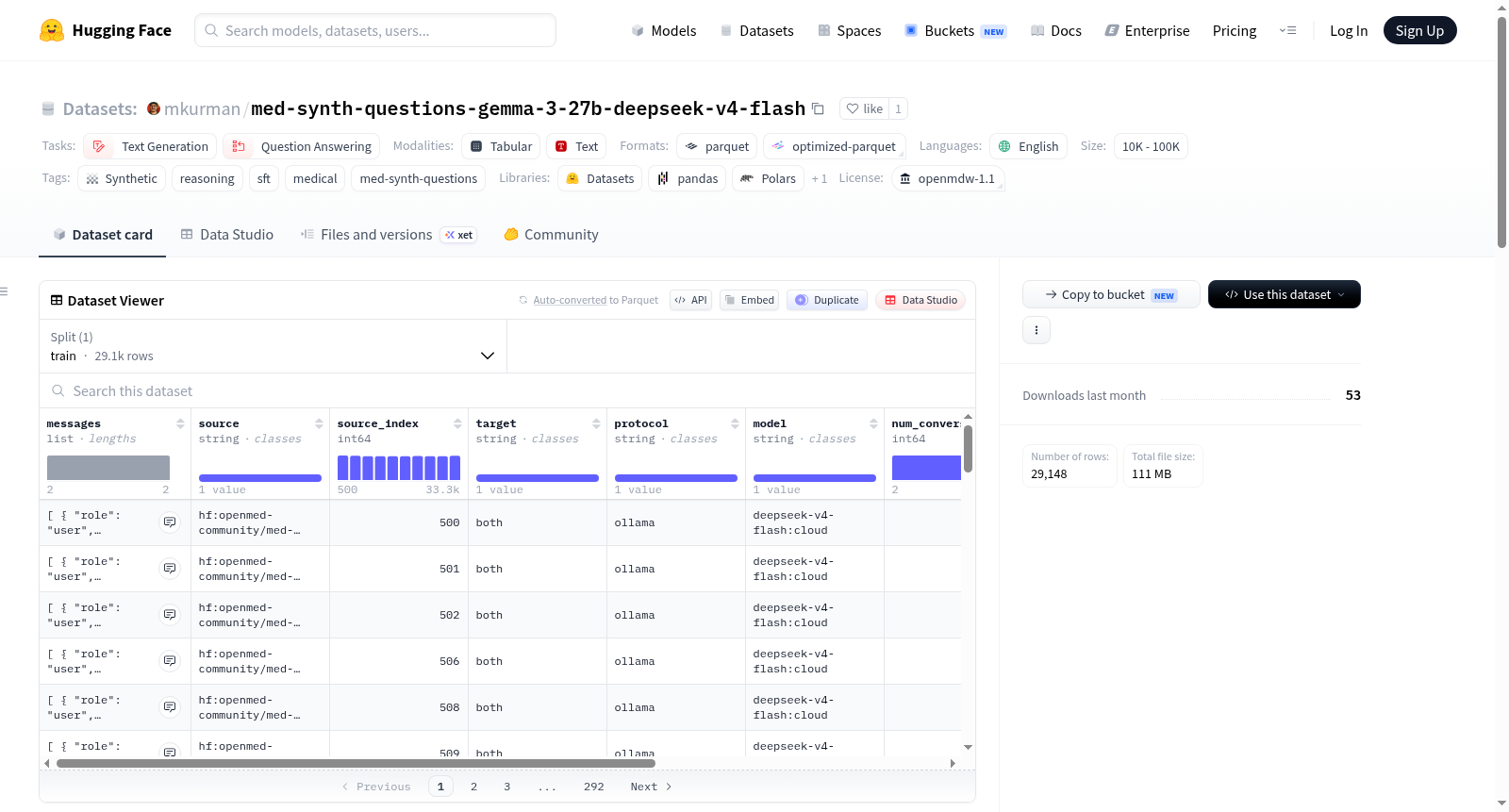Viewport: 1509px width, 812px height.
Task: Click the Sign Up button
Action: click(x=1419, y=30)
